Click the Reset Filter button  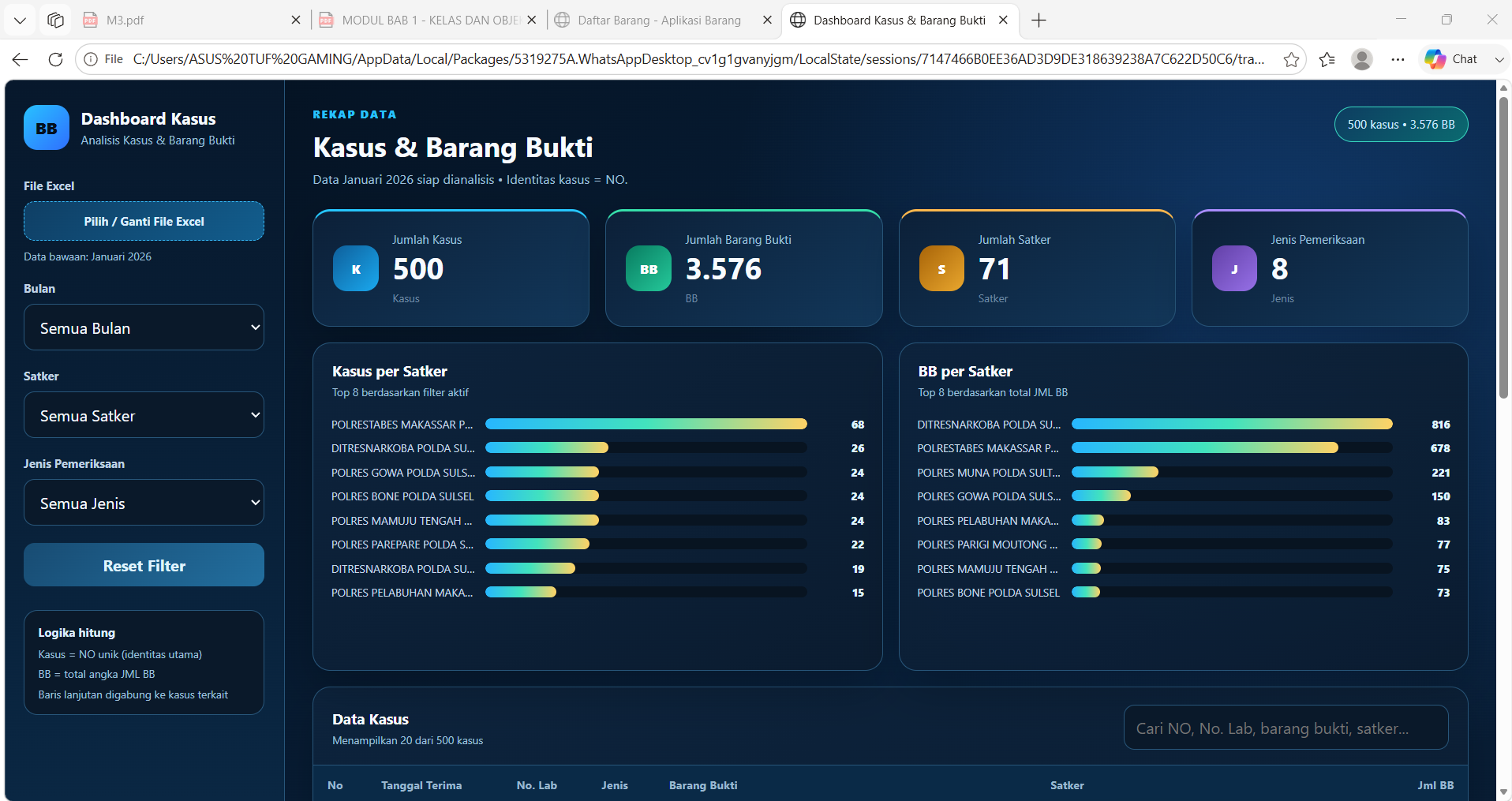pos(144,565)
